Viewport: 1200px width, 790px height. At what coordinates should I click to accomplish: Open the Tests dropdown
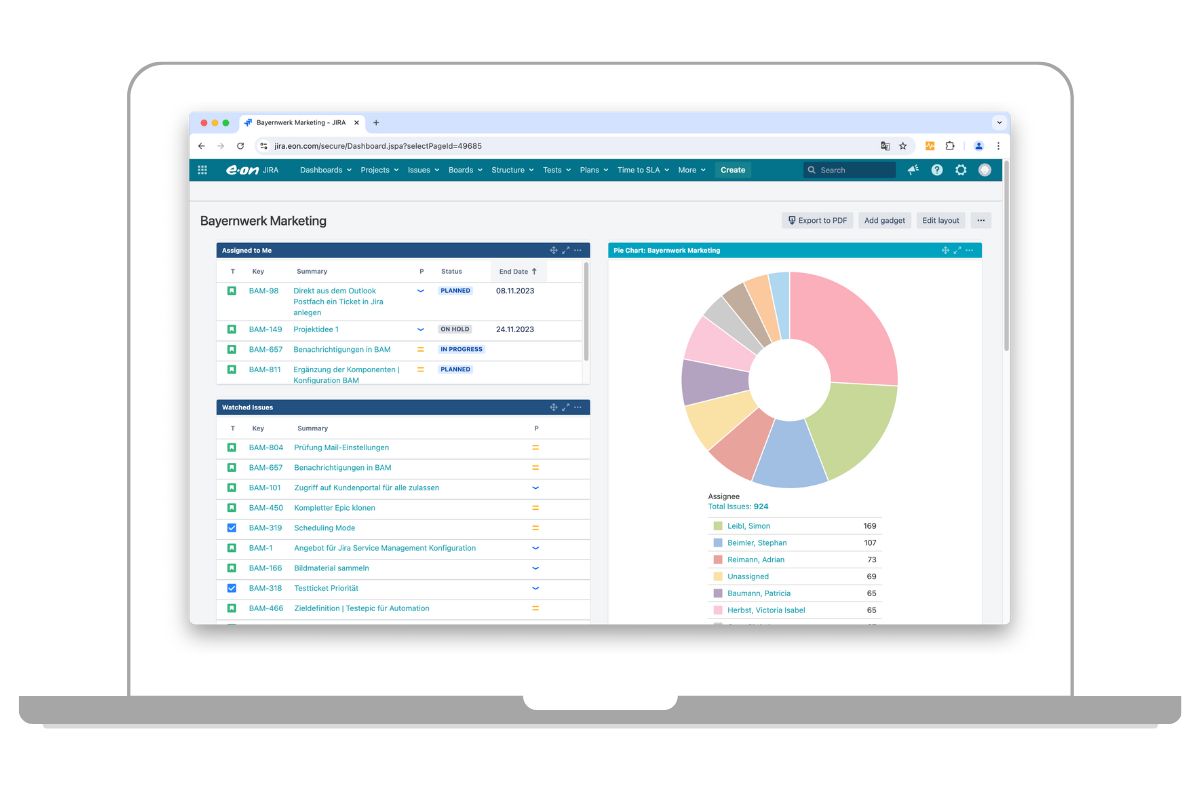coord(557,170)
